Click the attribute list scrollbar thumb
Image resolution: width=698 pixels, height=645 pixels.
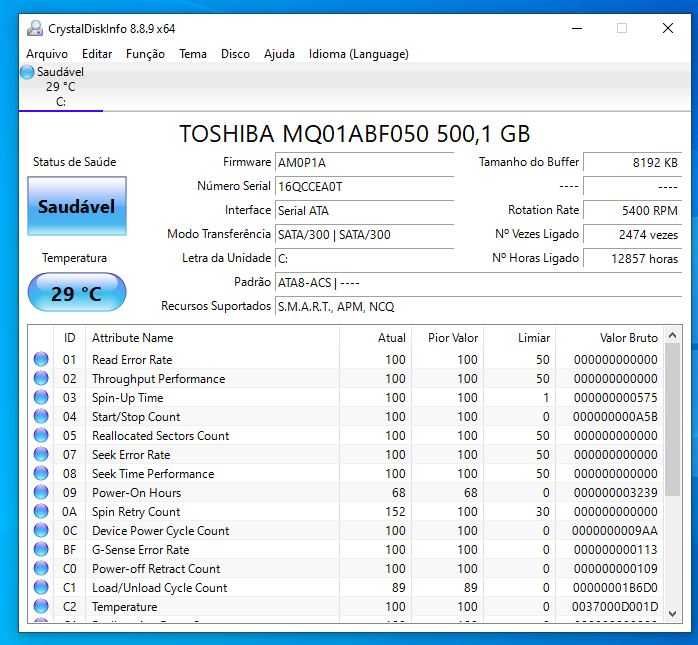(673, 419)
